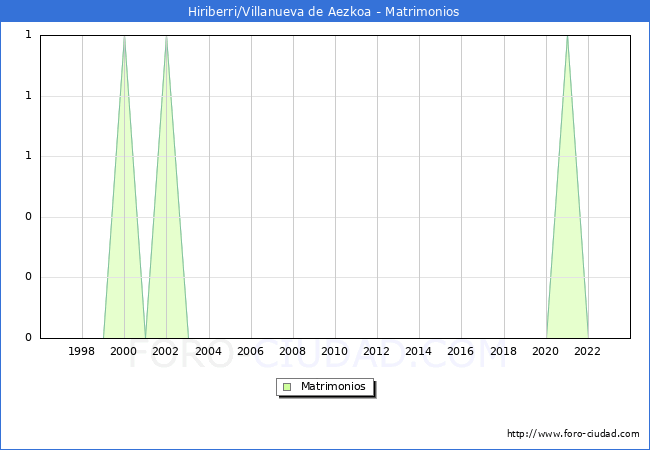Select the Matrimonios legend label

point(333,386)
